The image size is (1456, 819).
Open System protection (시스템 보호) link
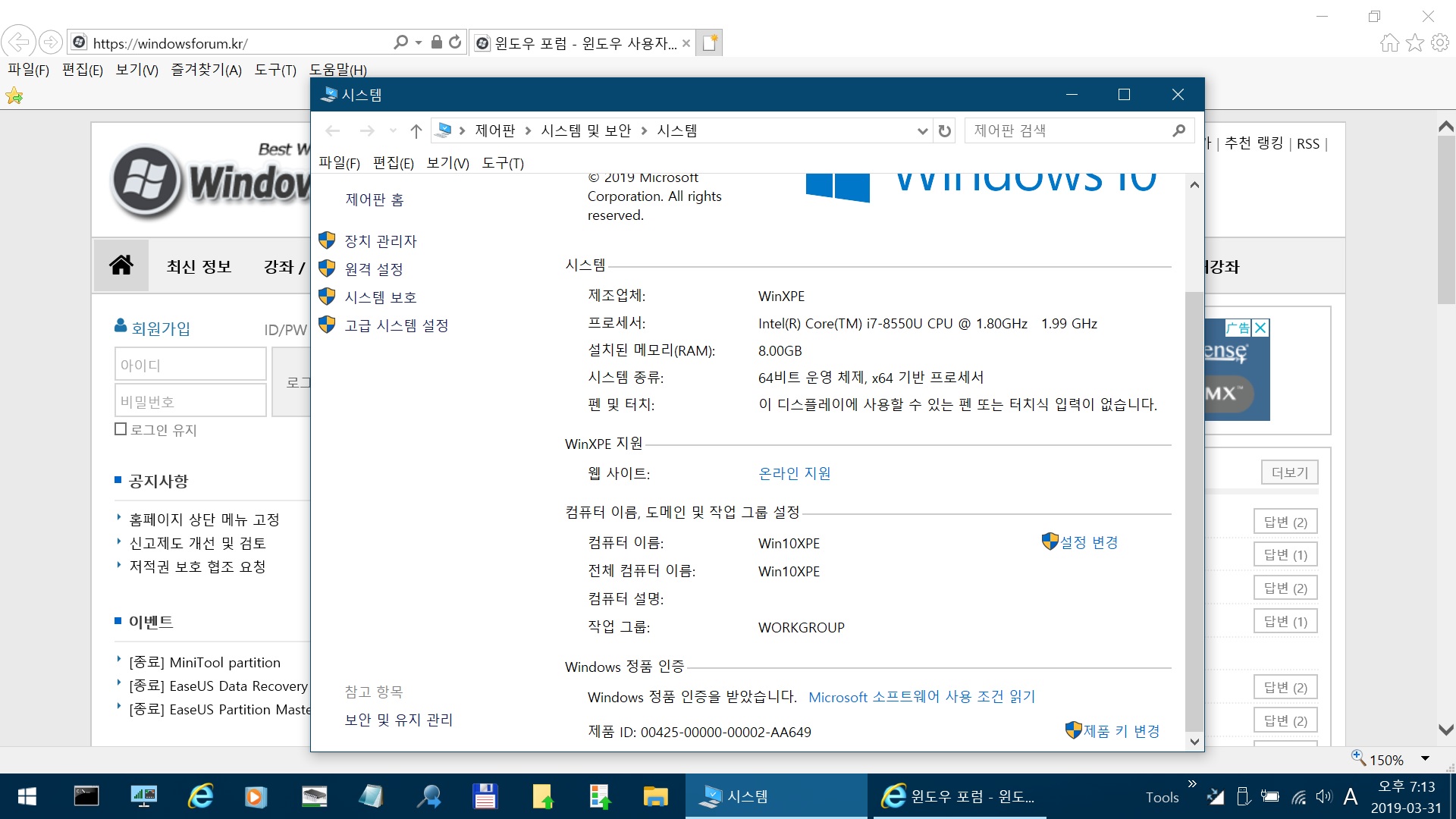(381, 297)
